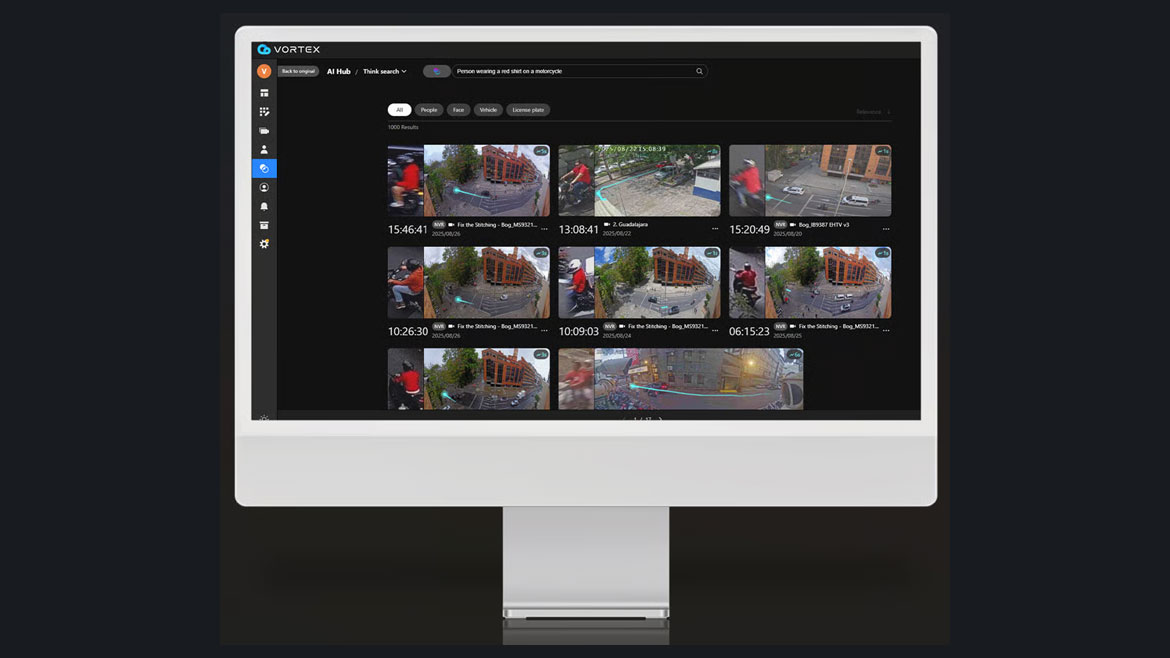Open the AI Hub sidebar icon
Viewport: 1170px width, 658px height.
point(264,168)
